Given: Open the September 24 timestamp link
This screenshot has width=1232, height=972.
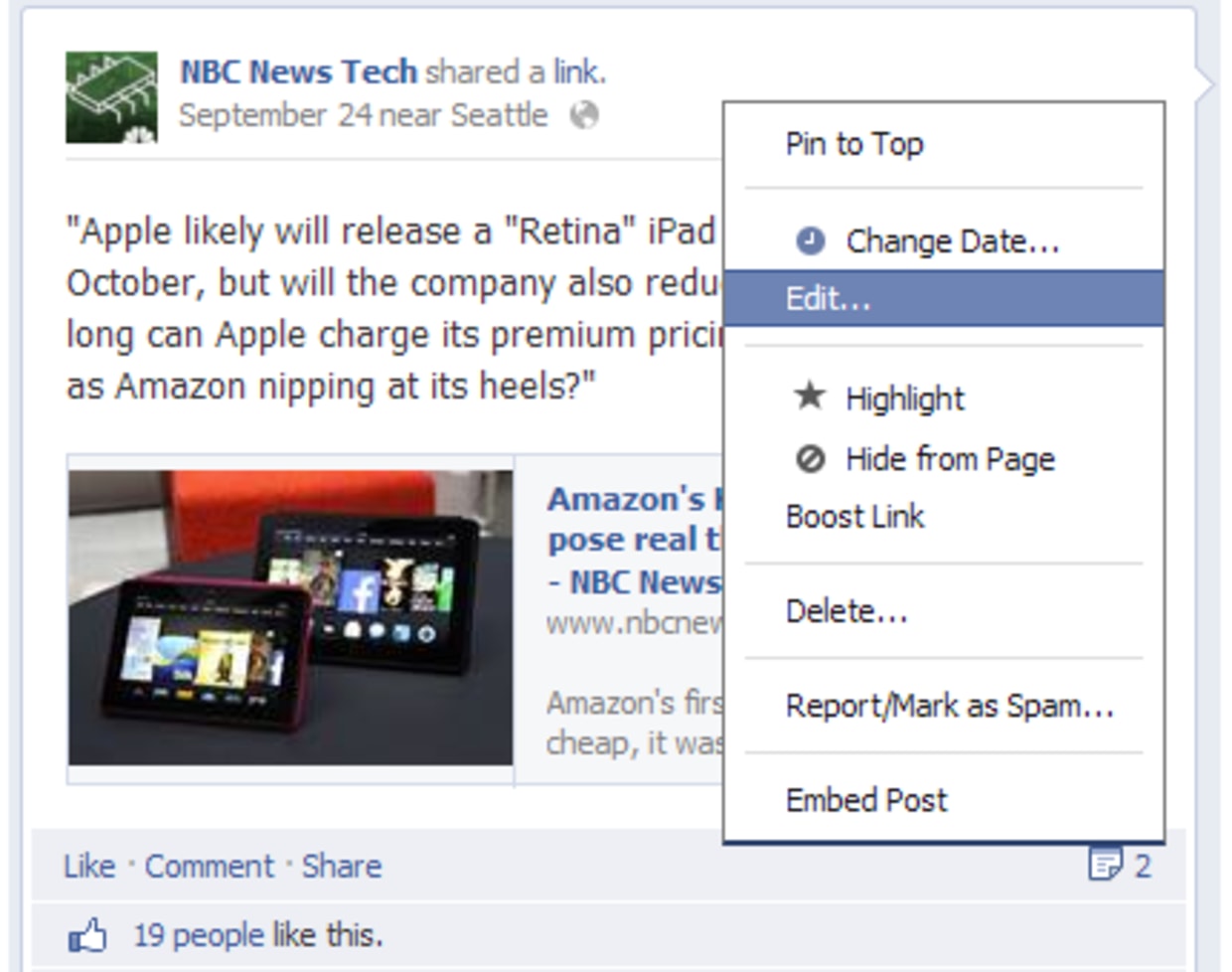Looking at the screenshot, I should [x=275, y=115].
